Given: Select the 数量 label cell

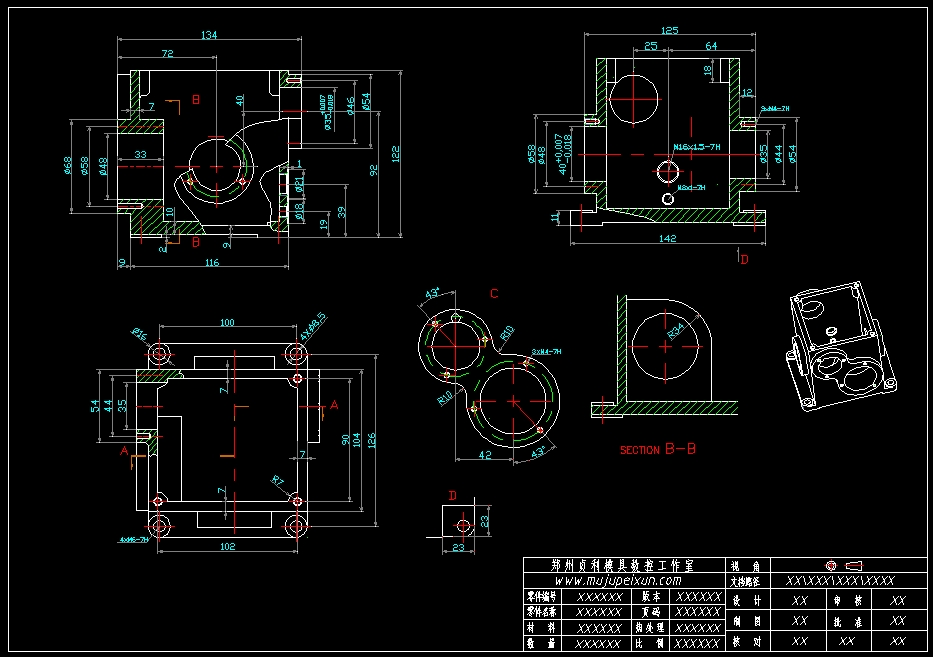Looking at the screenshot, I should [541, 643].
